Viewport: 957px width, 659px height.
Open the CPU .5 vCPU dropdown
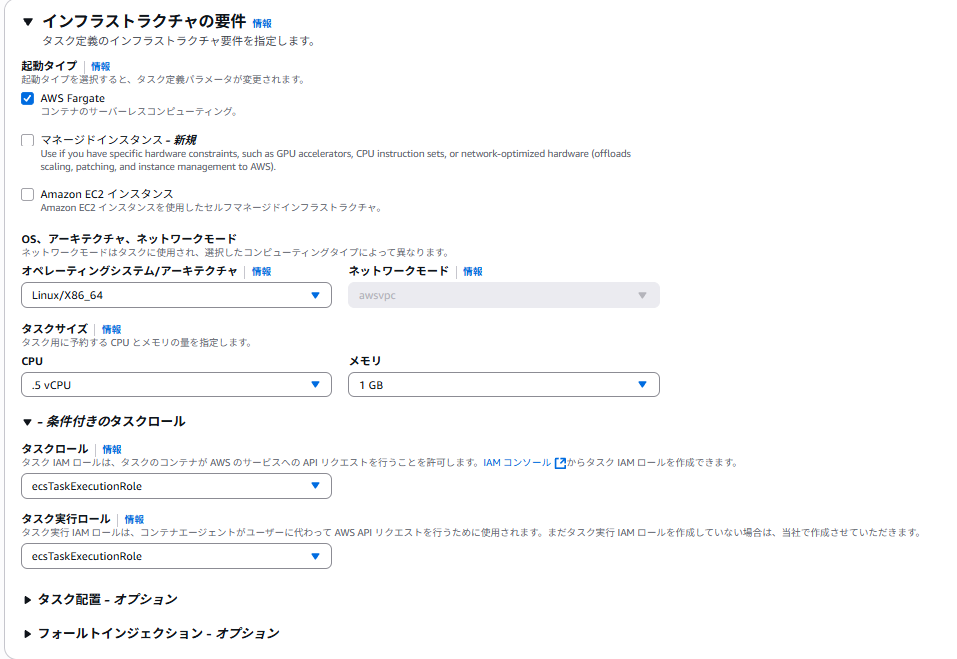(176, 385)
